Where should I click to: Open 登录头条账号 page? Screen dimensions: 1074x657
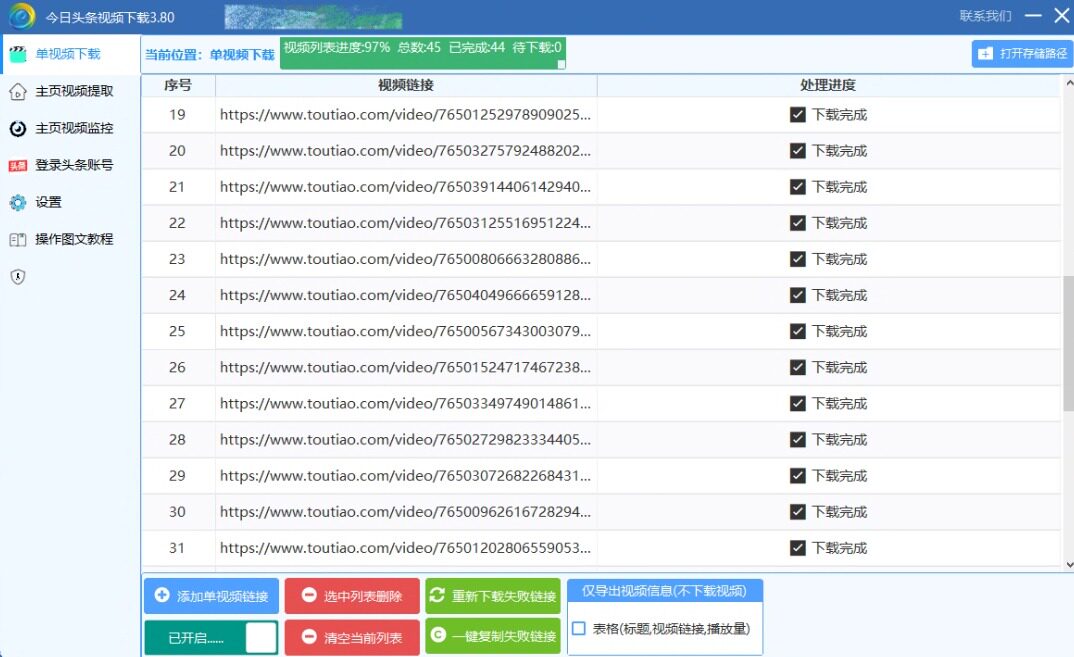coord(71,165)
